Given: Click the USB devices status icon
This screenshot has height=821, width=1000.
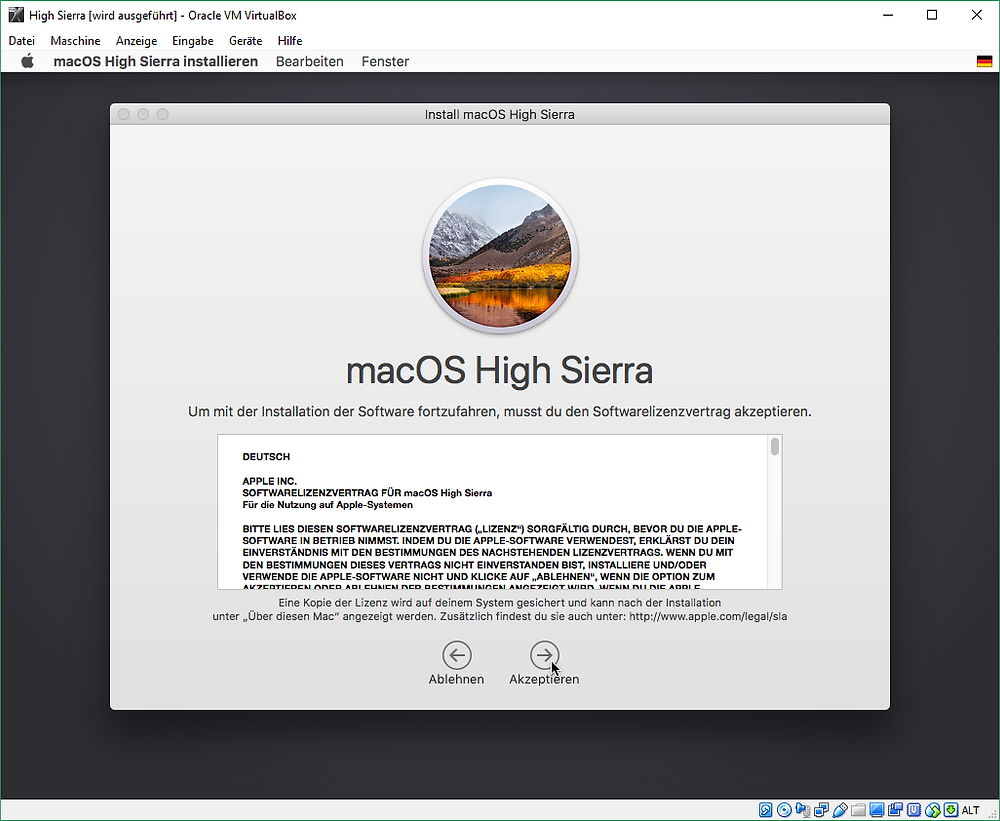Looking at the screenshot, I should [x=840, y=810].
